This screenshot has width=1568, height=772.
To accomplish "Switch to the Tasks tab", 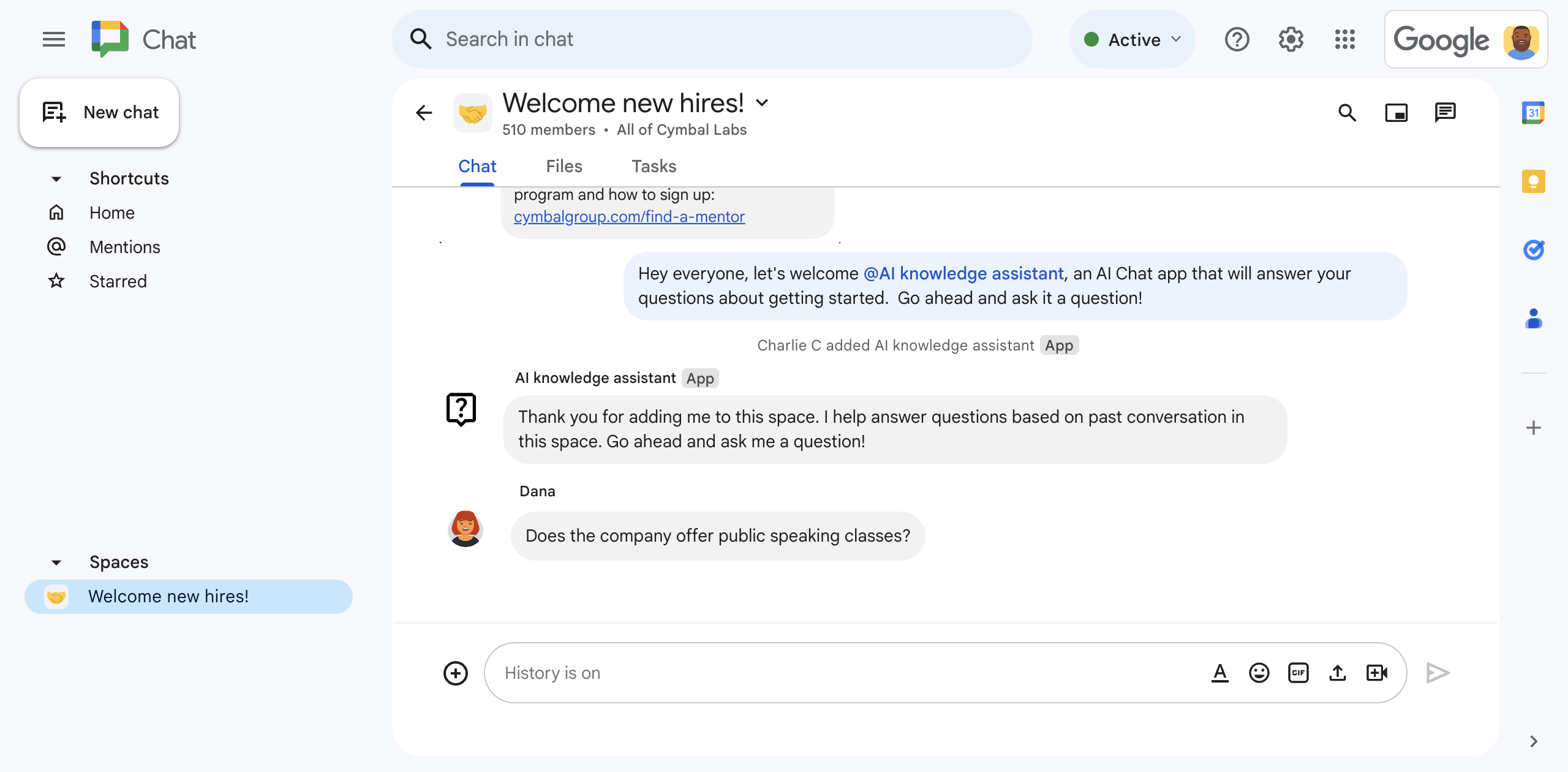I will 654,166.
